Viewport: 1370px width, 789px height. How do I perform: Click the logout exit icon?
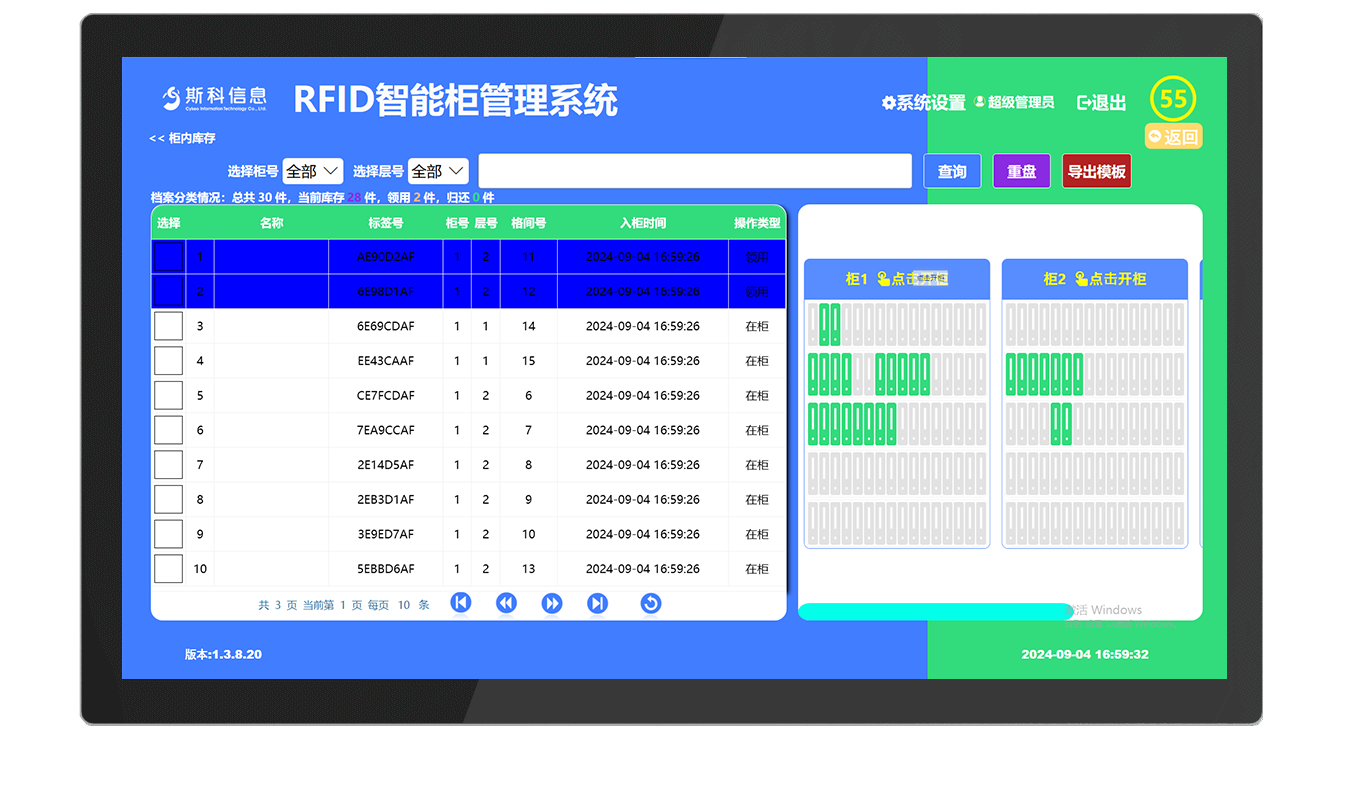pyautogui.click(x=1083, y=102)
